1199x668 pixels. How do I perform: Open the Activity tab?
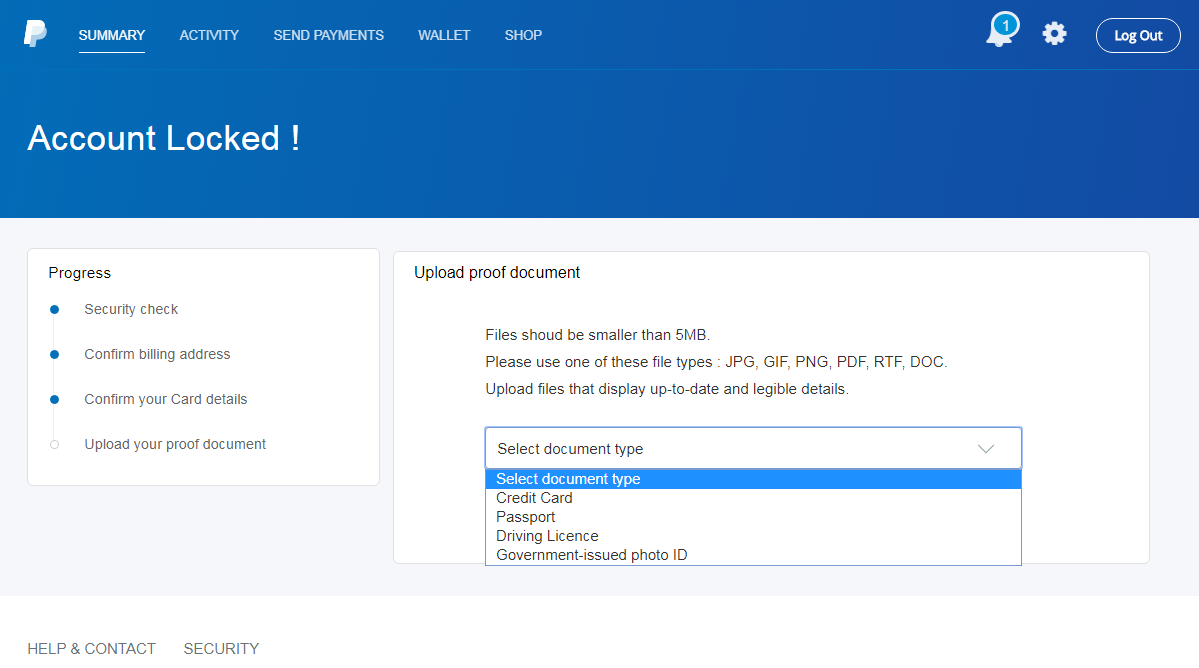point(209,35)
